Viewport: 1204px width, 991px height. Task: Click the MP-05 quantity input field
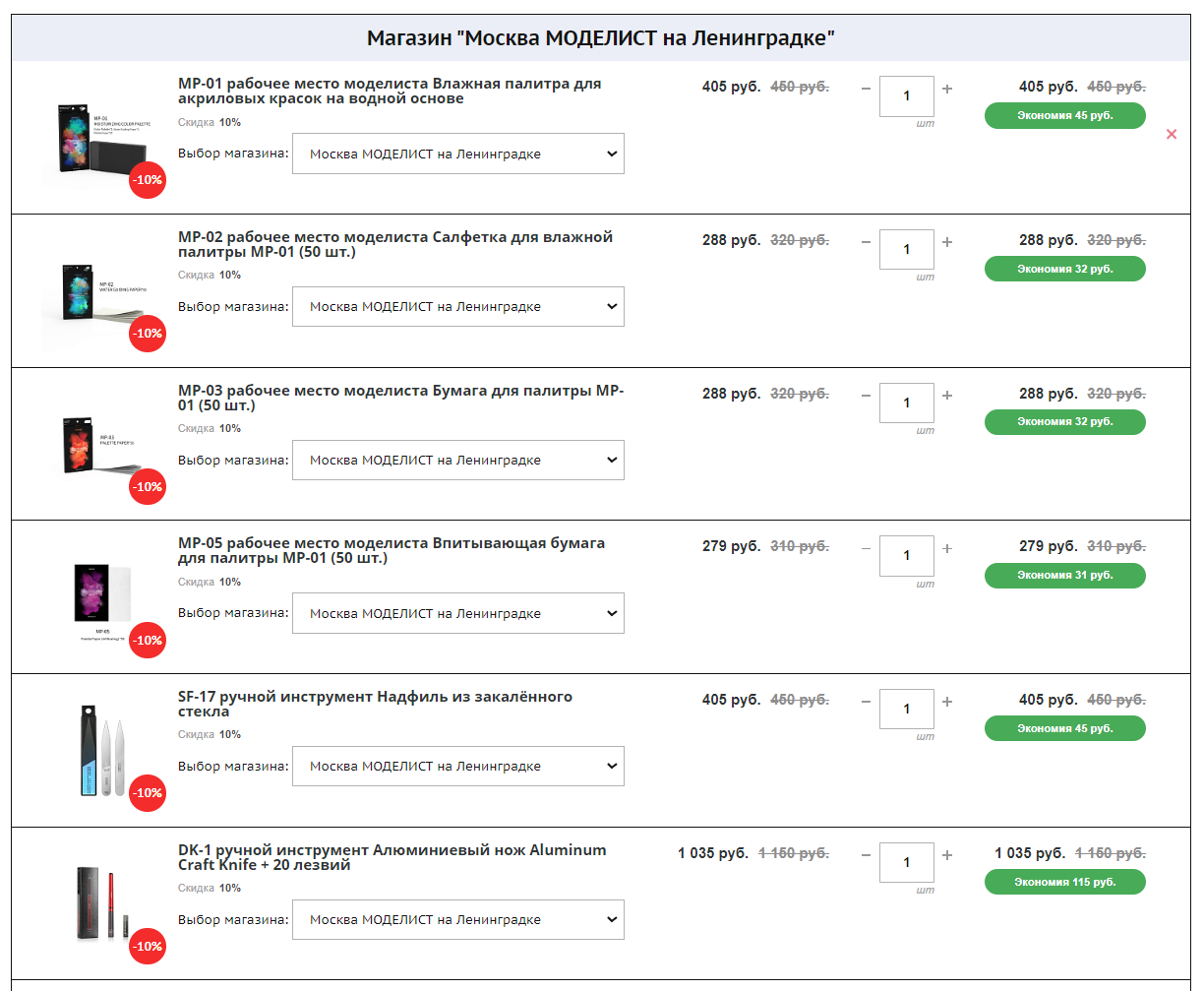click(x=907, y=556)
